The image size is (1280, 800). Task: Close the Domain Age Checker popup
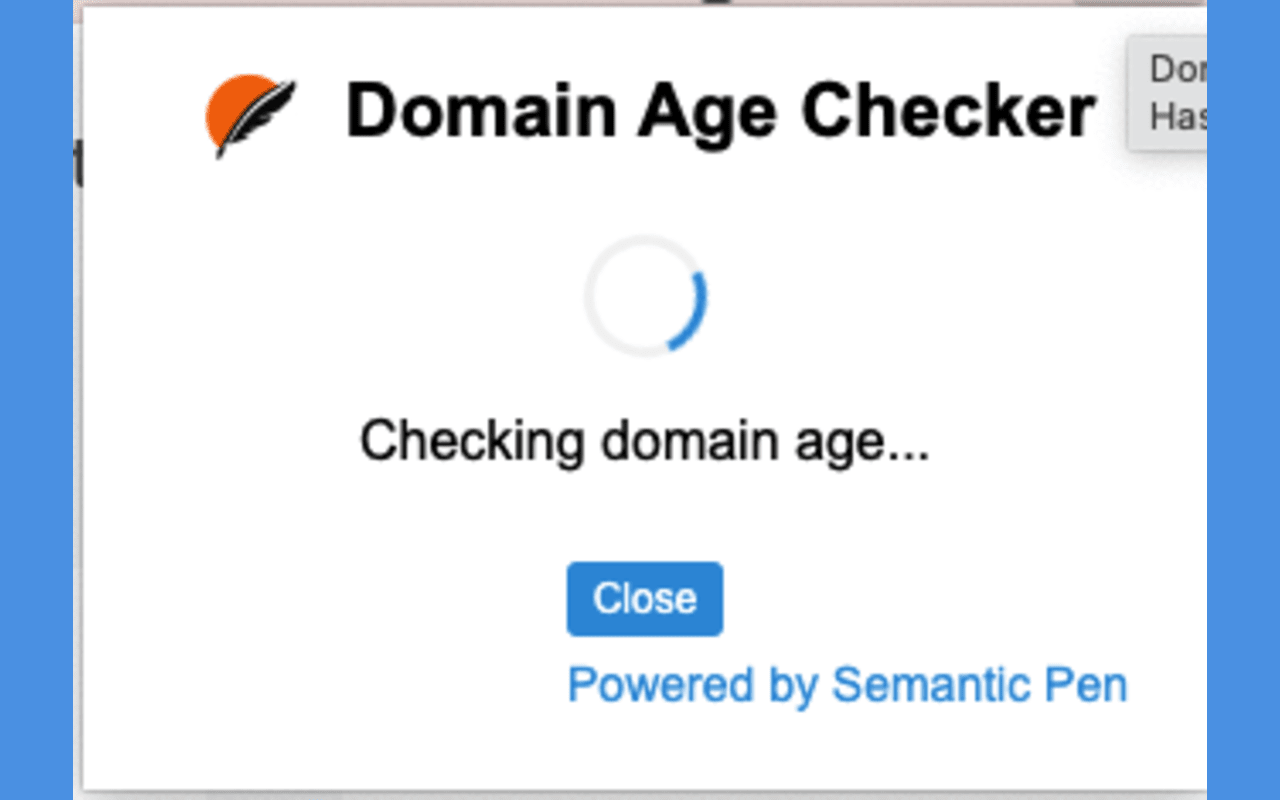click(x=644, y=599)
